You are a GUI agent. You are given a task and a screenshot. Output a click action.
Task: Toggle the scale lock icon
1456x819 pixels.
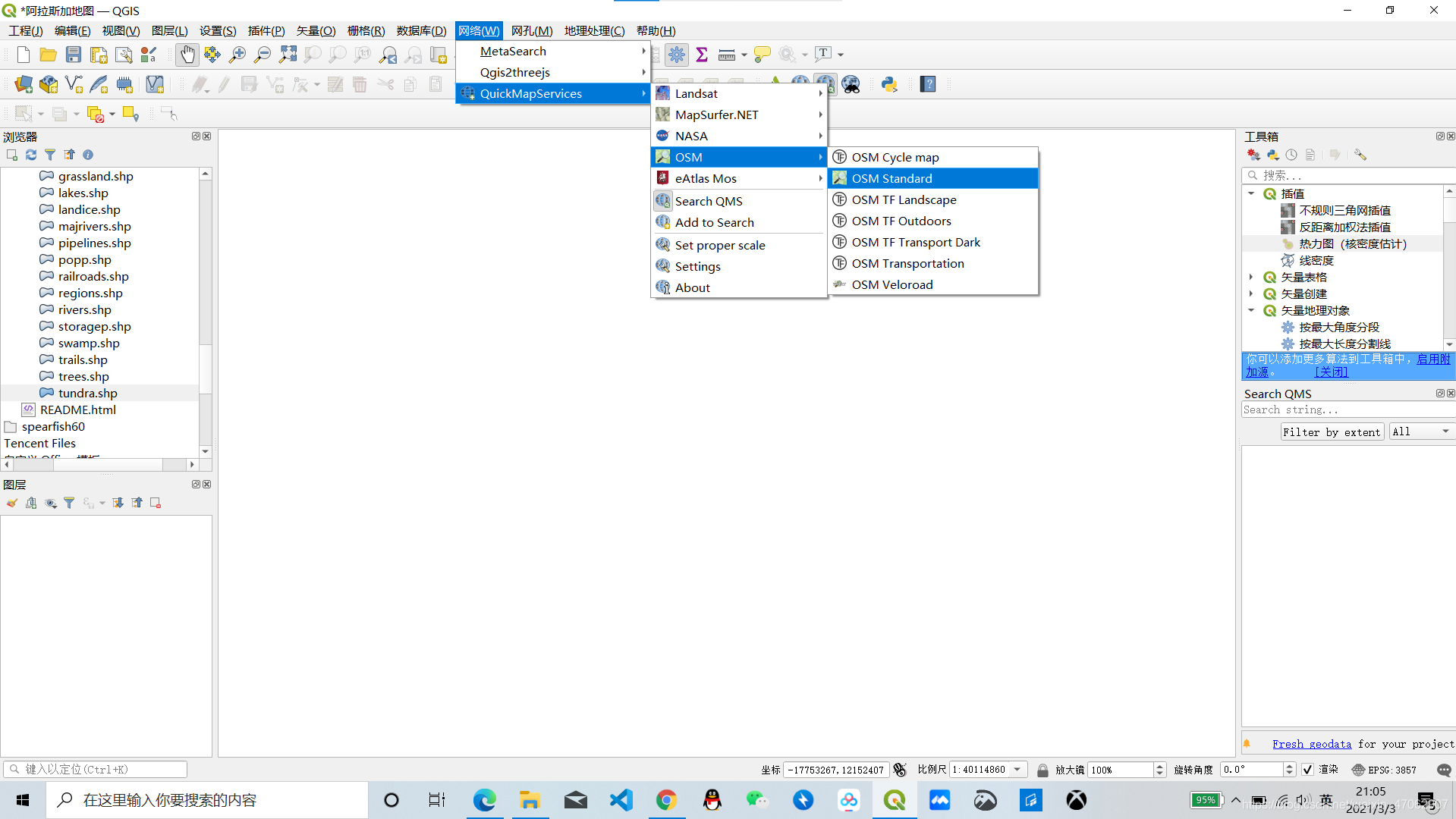[1042, 770]
